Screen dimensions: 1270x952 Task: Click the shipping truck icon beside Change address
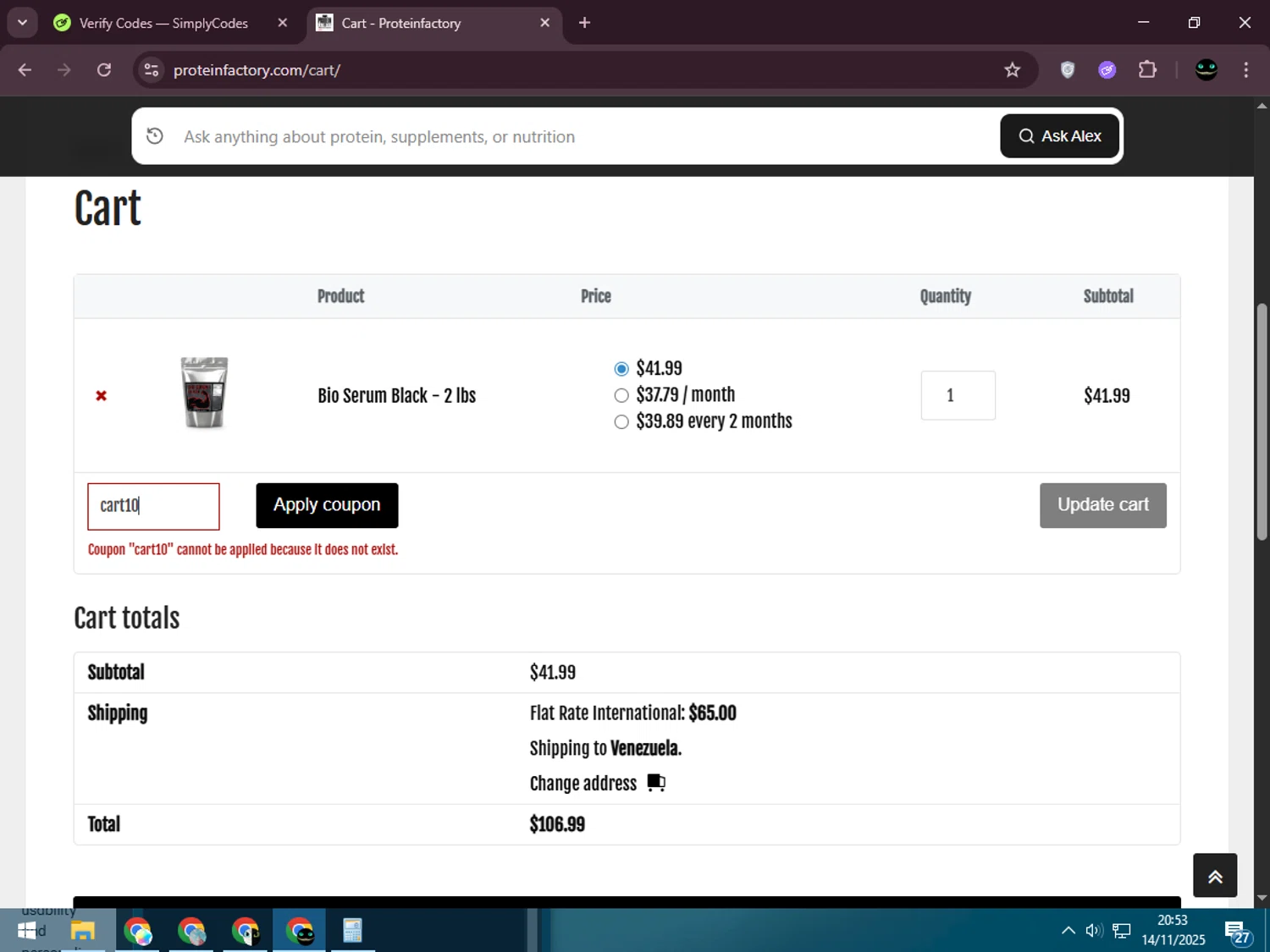point(656,782)
